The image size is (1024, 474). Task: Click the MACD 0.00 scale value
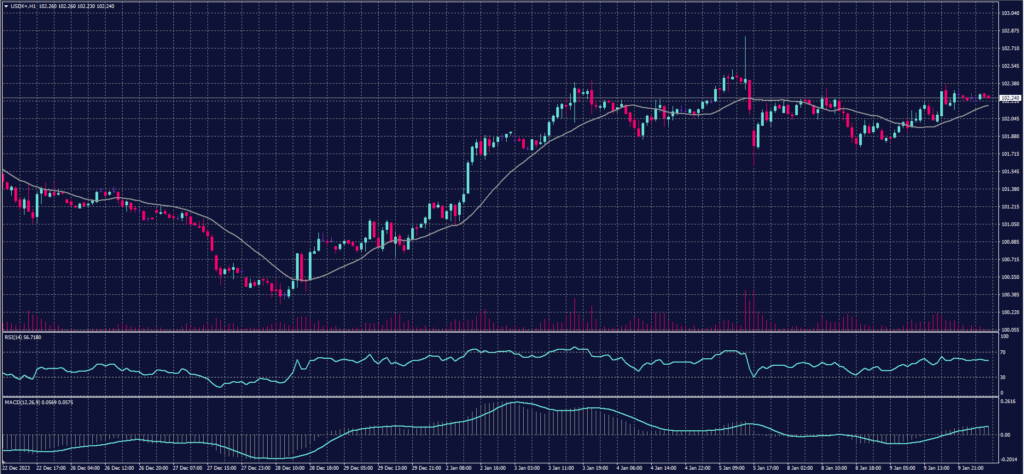click(x=1004, y=435)
